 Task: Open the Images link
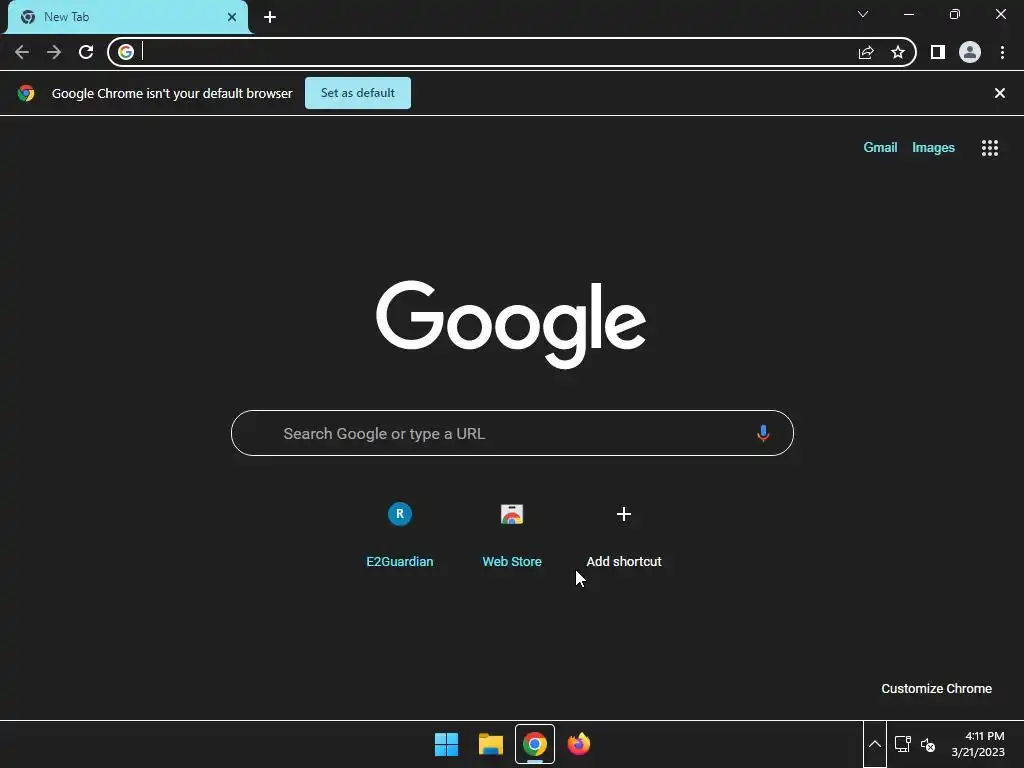(x=933, y=148)
